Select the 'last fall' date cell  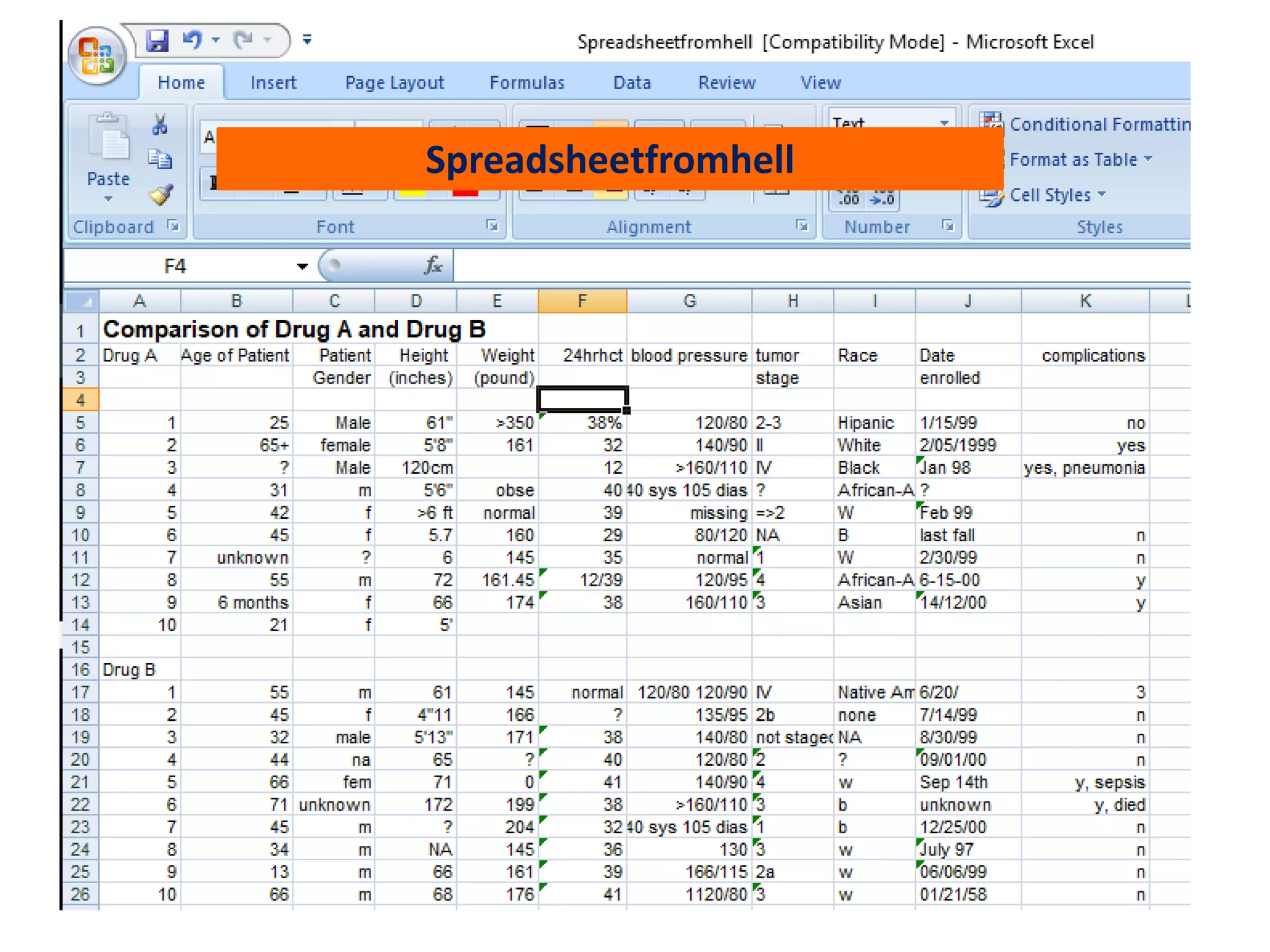(968, 535)
